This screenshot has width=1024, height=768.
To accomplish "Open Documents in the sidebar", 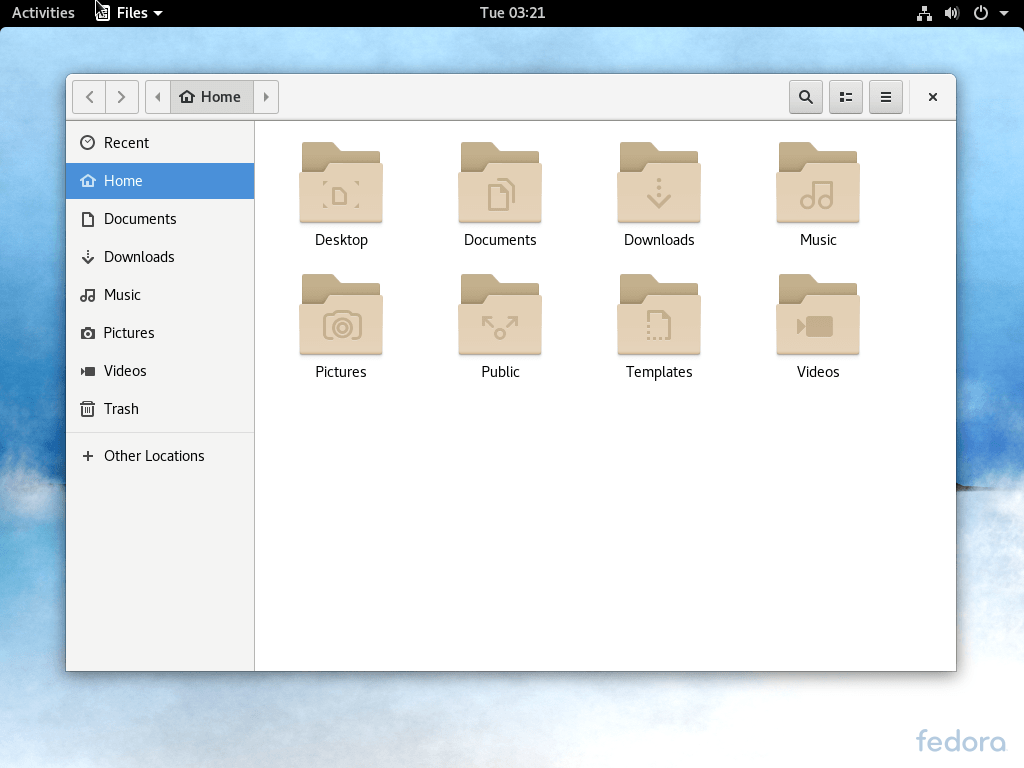I will tap(160, 219).
